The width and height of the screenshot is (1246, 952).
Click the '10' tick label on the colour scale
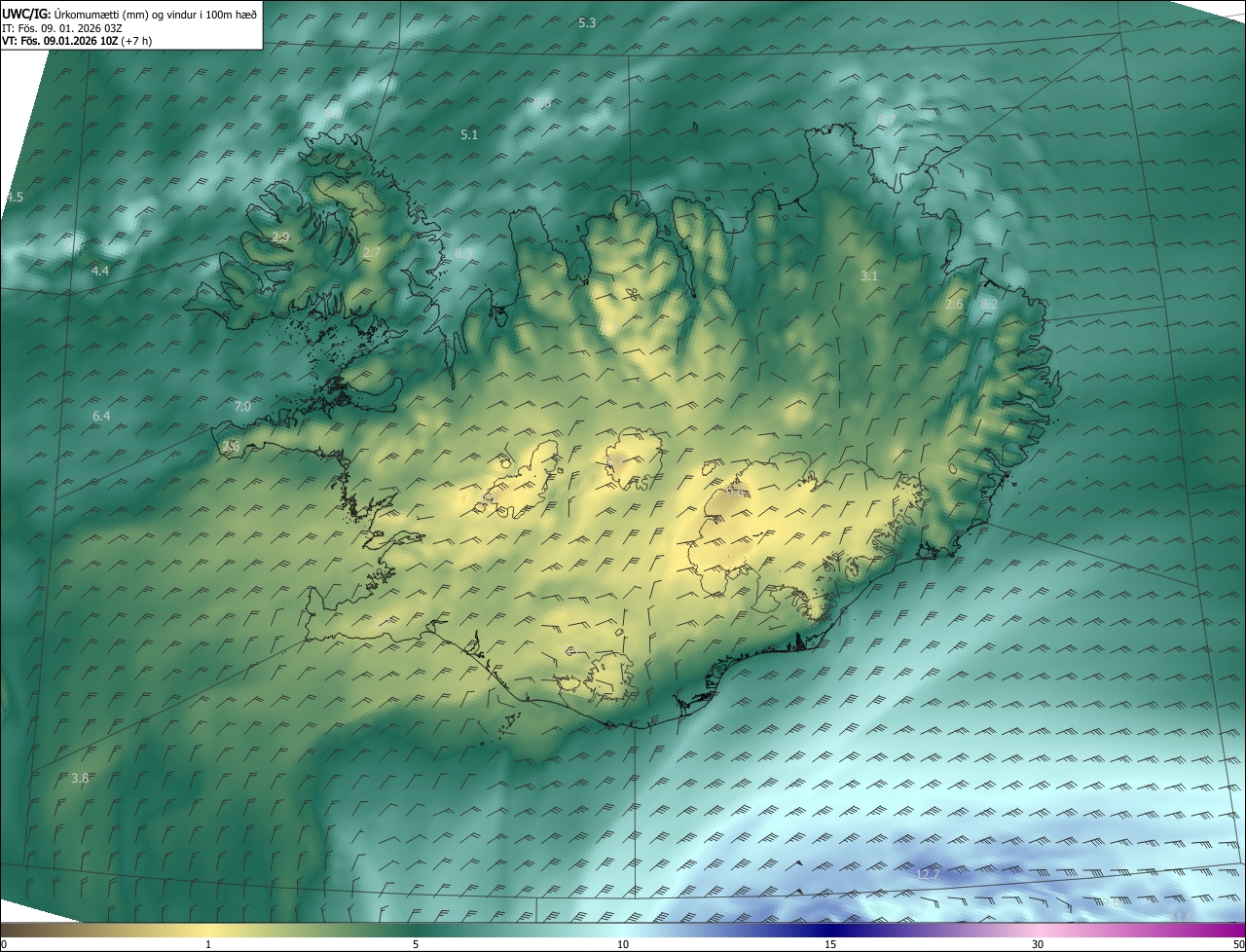click(623, 944)
